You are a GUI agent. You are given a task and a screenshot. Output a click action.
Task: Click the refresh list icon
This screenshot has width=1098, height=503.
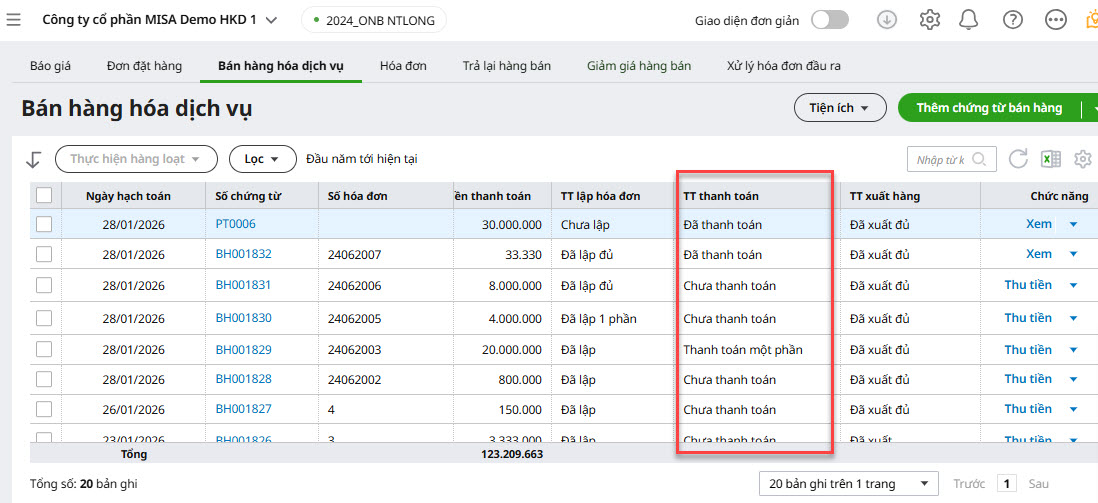(x=1018, y=159)
